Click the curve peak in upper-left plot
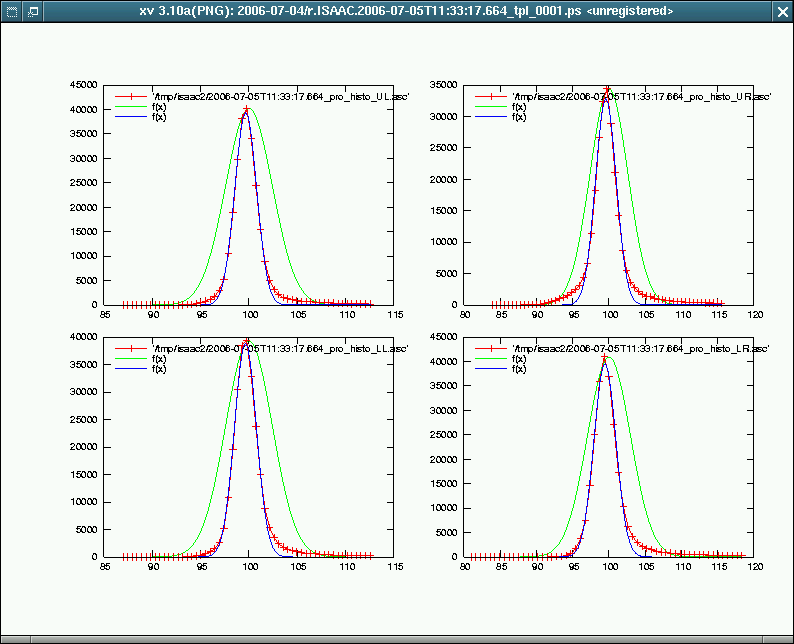This screenshot has height=644, width=794. 246,109
